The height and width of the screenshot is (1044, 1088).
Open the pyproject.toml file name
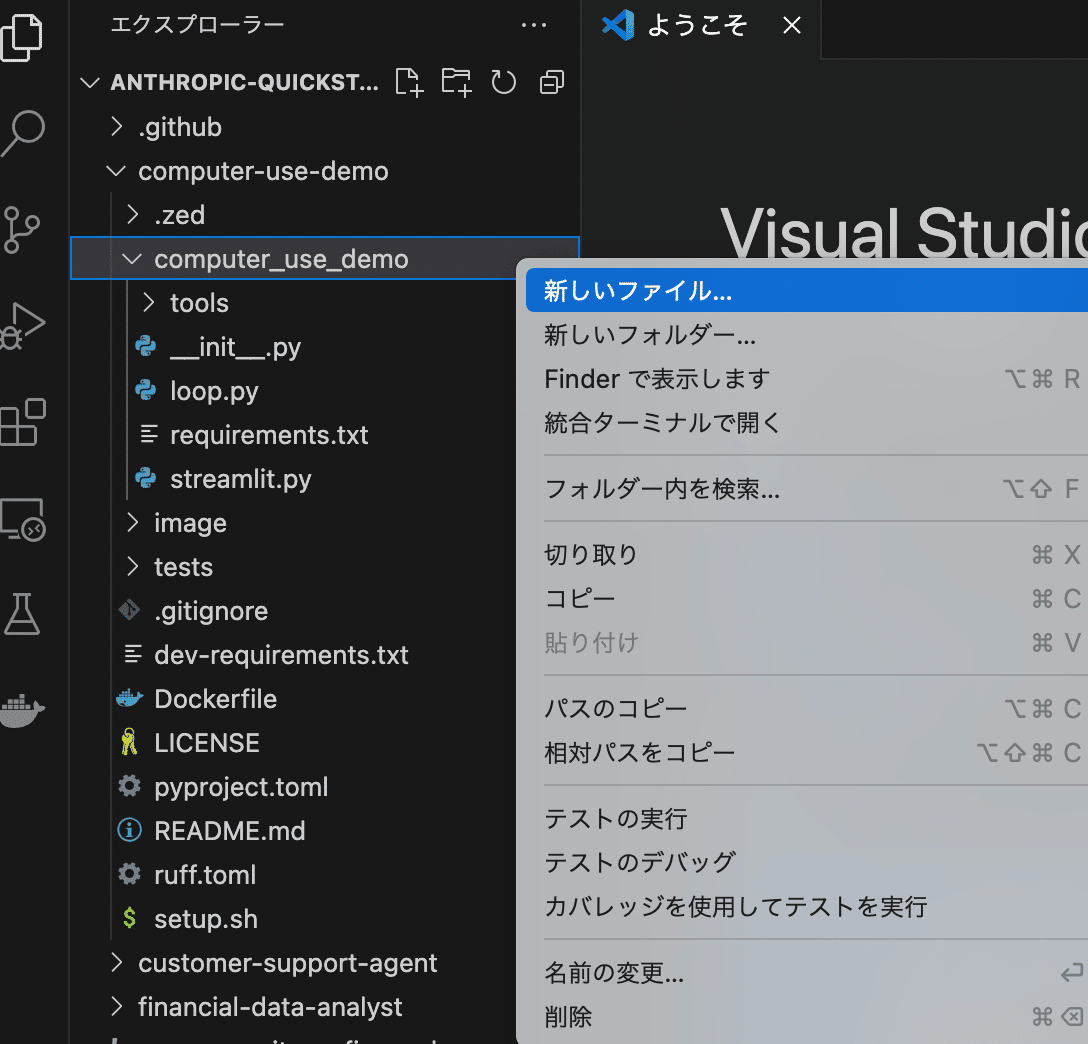click(x=241, y=787)
